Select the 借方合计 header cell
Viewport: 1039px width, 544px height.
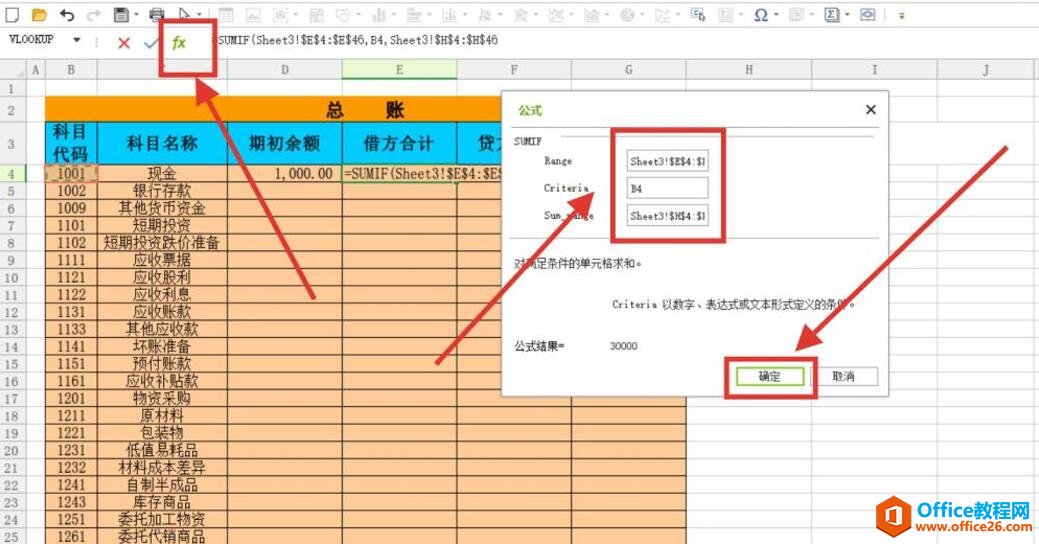click(399, 143)
